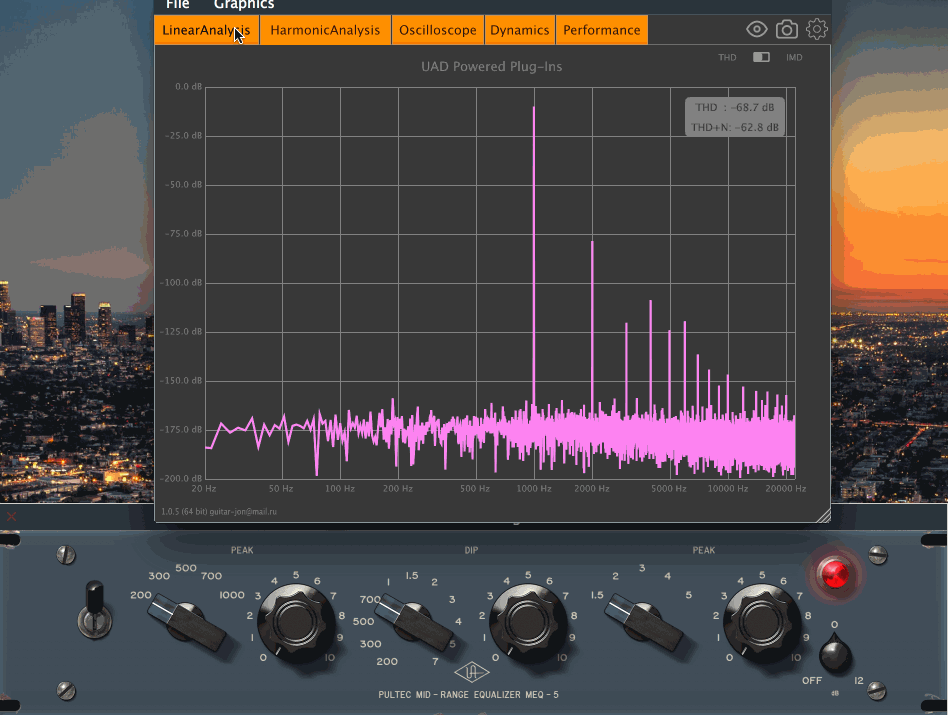Open the File menu
The image size is (948, 715).
click(177, 5)
